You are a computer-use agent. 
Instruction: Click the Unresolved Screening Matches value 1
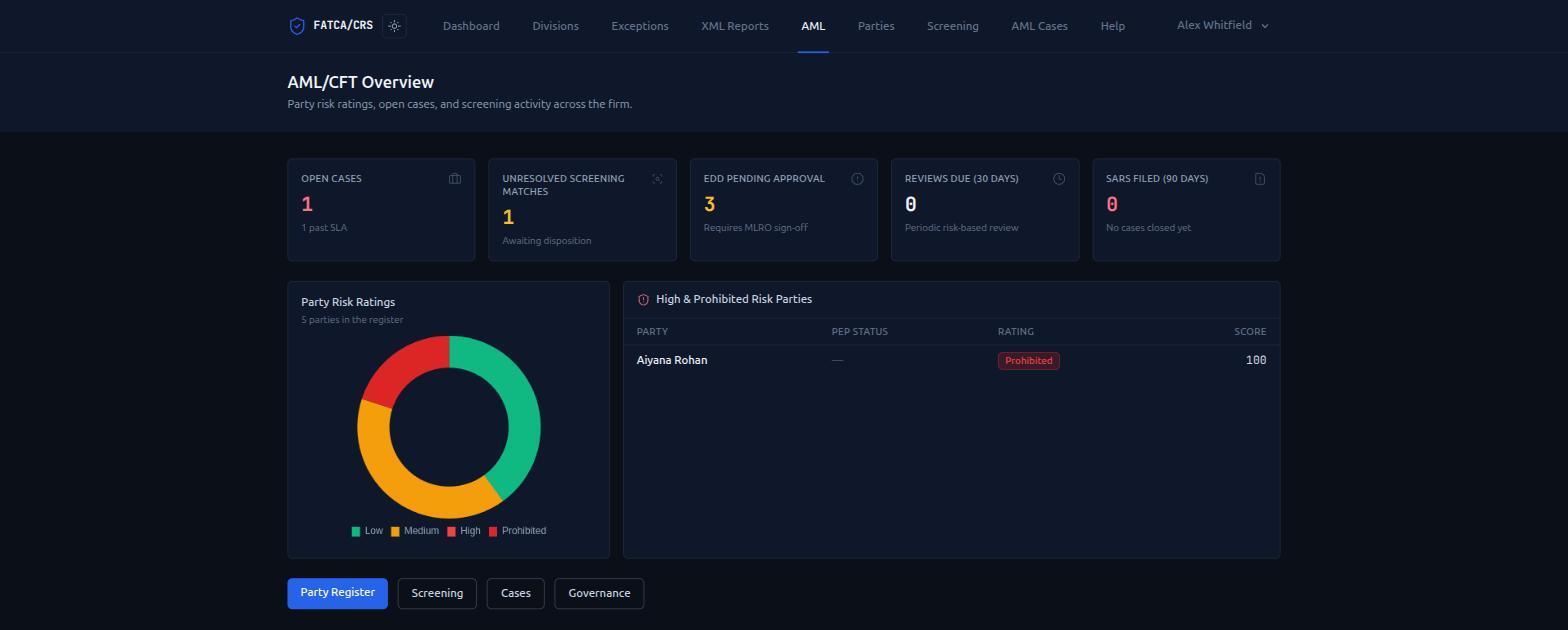click(x=508, y=218)
